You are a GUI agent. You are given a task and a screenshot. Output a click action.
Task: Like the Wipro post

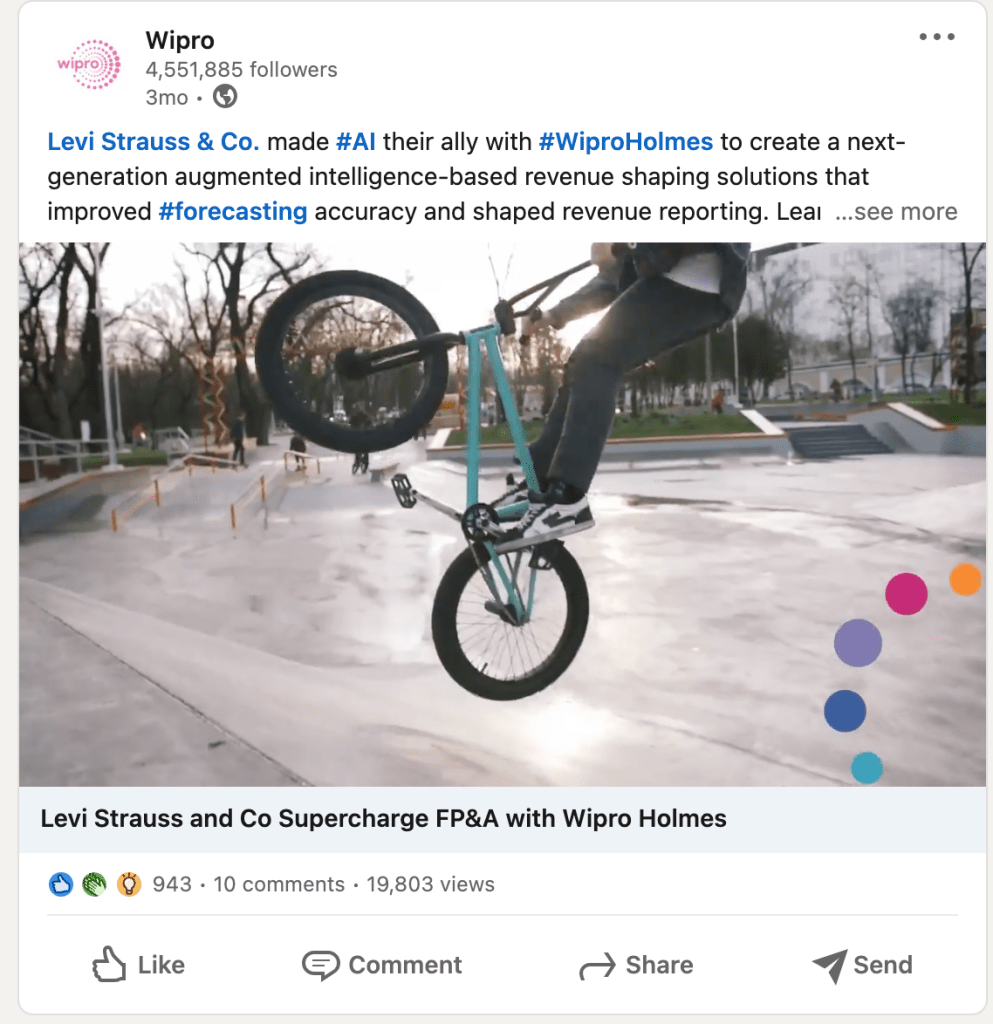coord(138,965)
